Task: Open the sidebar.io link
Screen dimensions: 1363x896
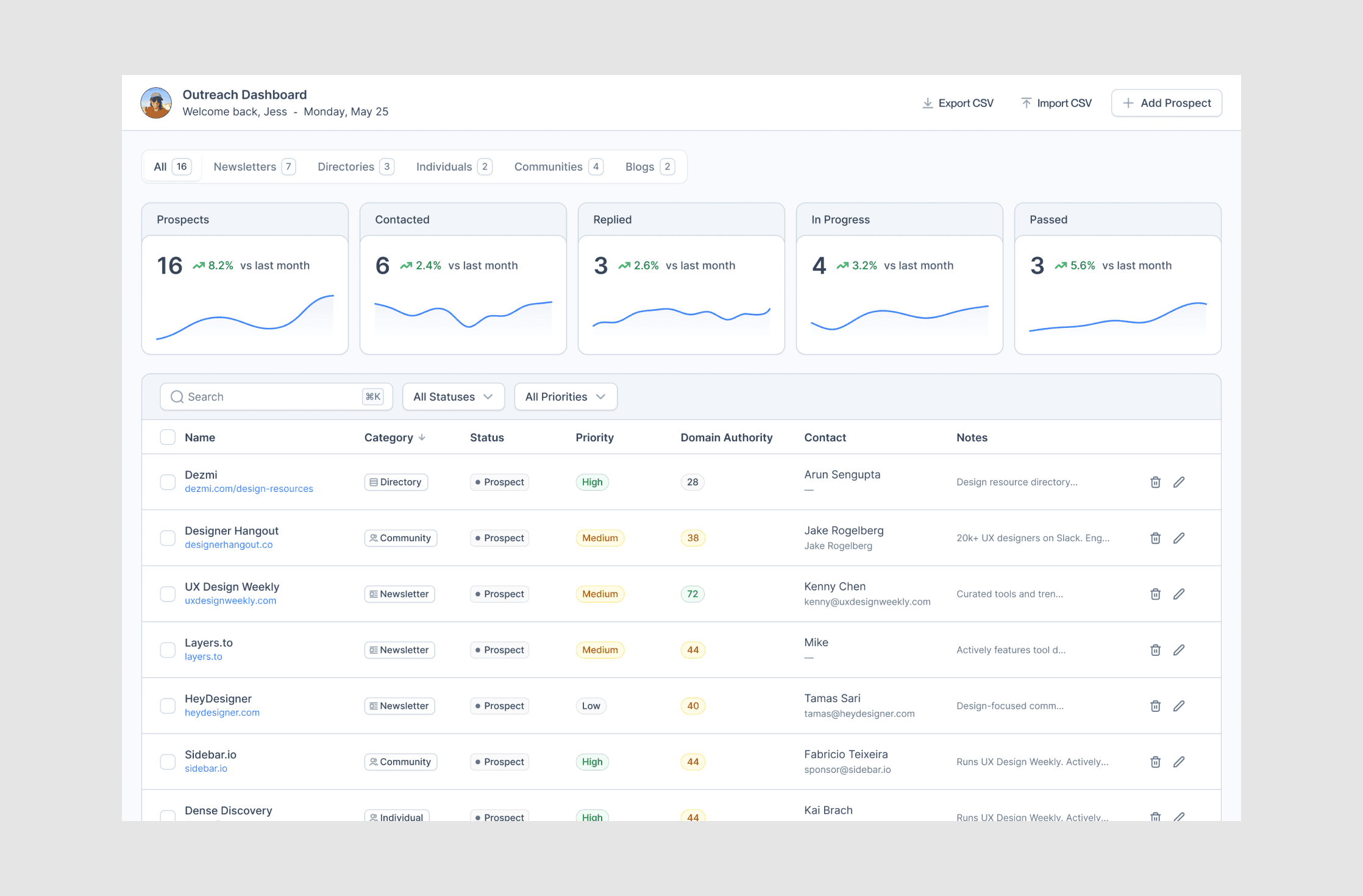Action: tap(205, 769)
